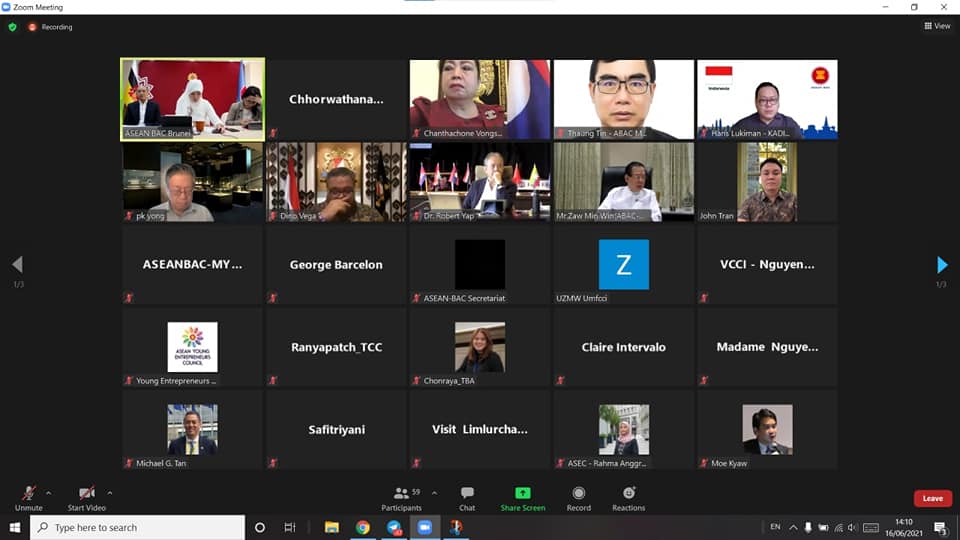The width and height of the screenshot is (960, 540).
Task: Click the green encryption shield icon
Action: 12,27
